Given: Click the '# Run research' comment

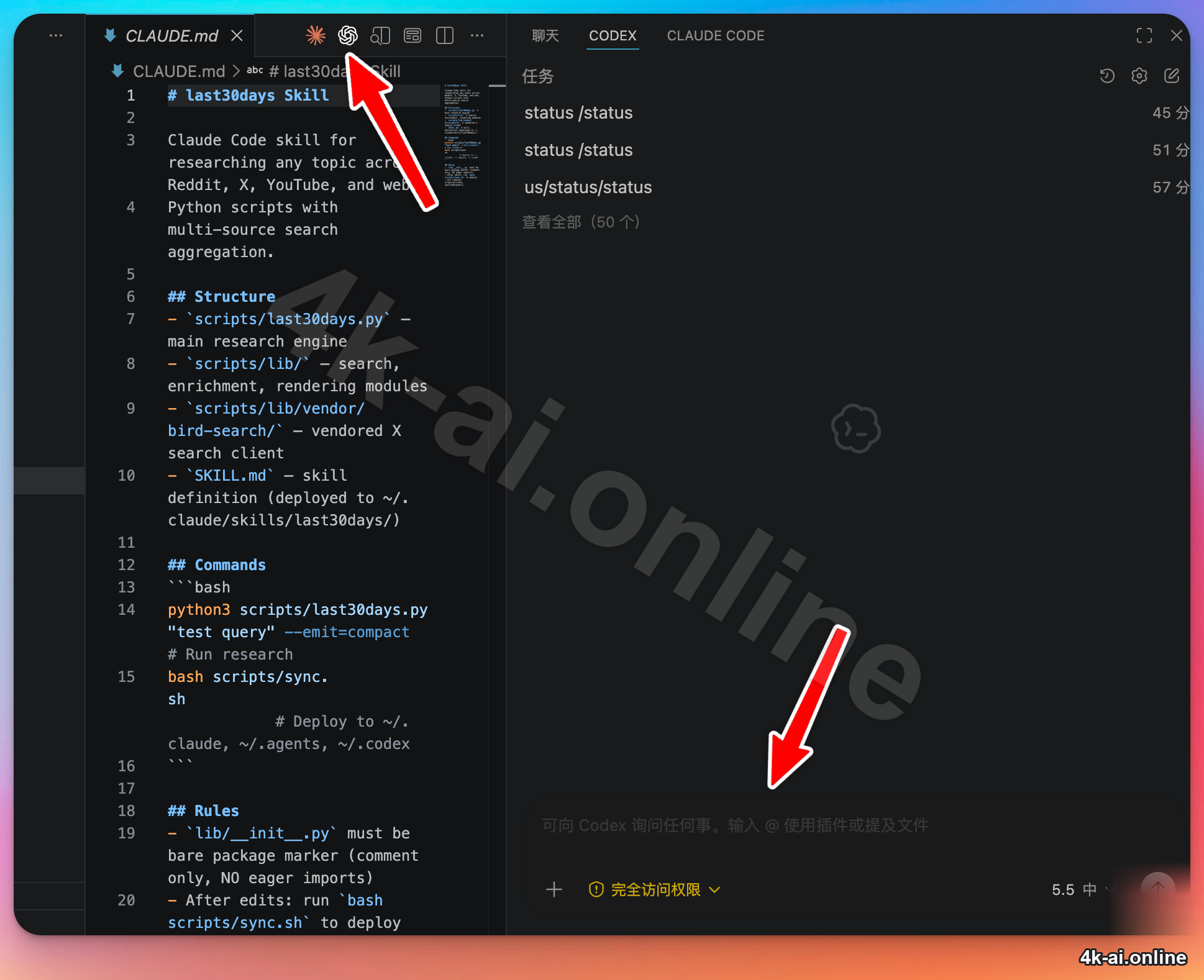Looking at the screenshot, I should click(x=230, y=654).
